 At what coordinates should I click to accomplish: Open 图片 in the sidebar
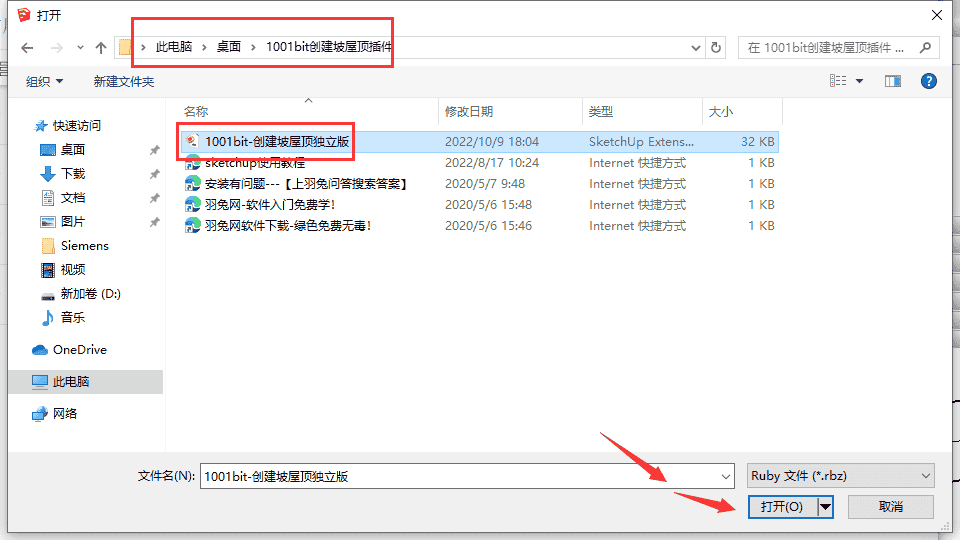(x=73, y=221)
